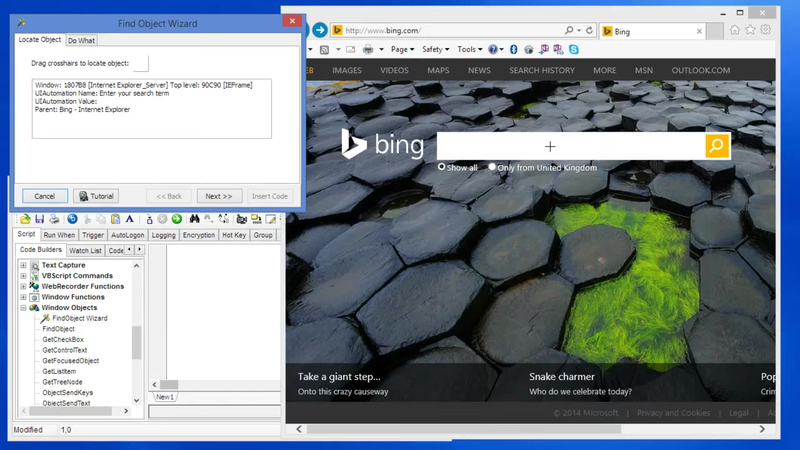Click the blue Undo arrow icon
Image resolution: width=800 pixels, height=450 pixels.
72,219
